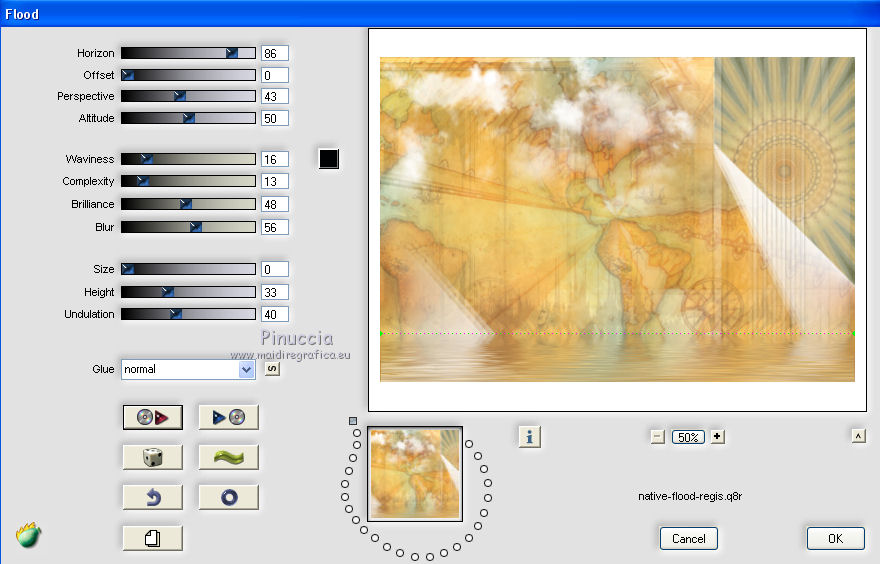The image size is (880, 564).
Task: Click the blue undo arrow button
Action: click(x=153, y=497)
